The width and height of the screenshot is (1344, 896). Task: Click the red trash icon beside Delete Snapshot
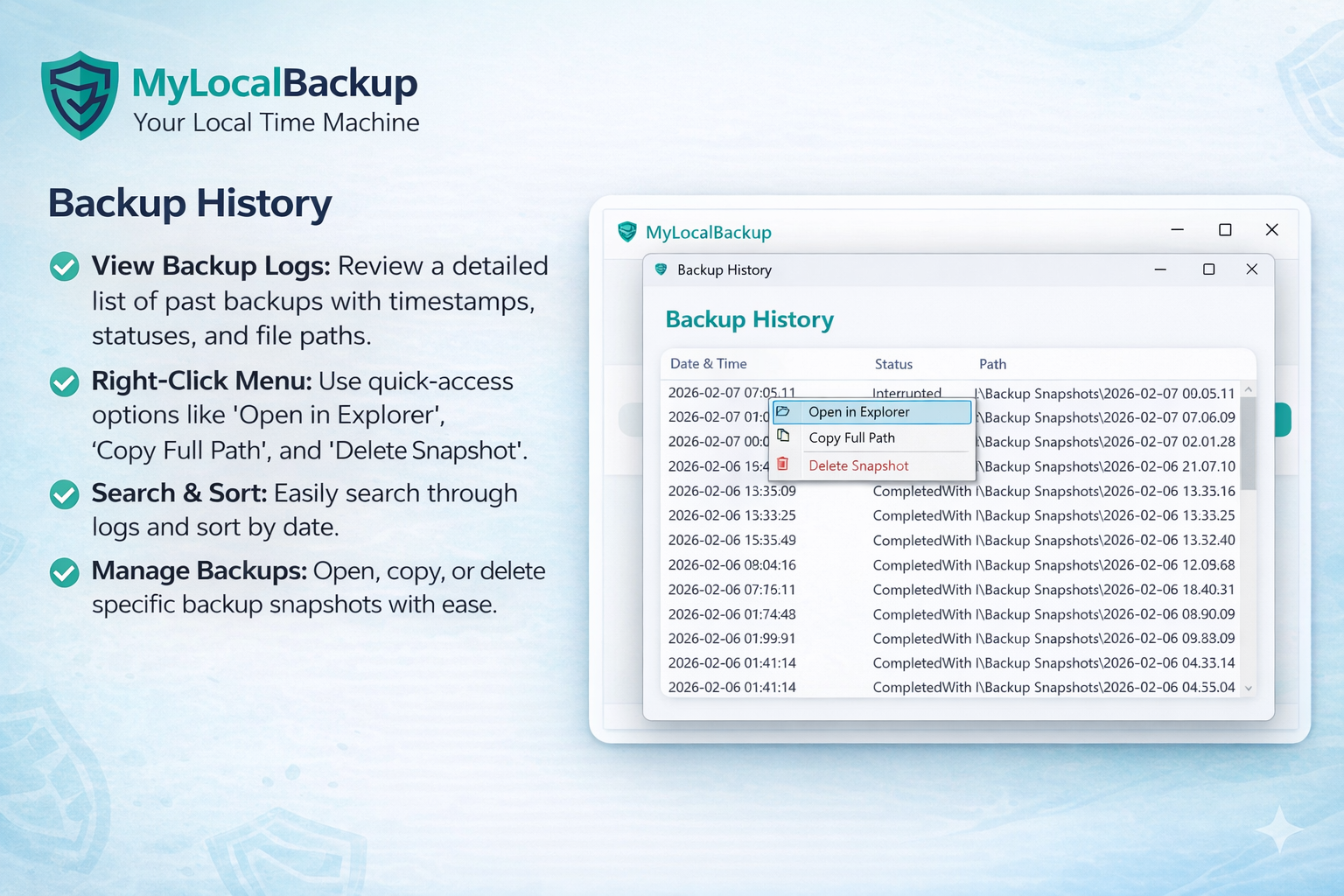783,465
